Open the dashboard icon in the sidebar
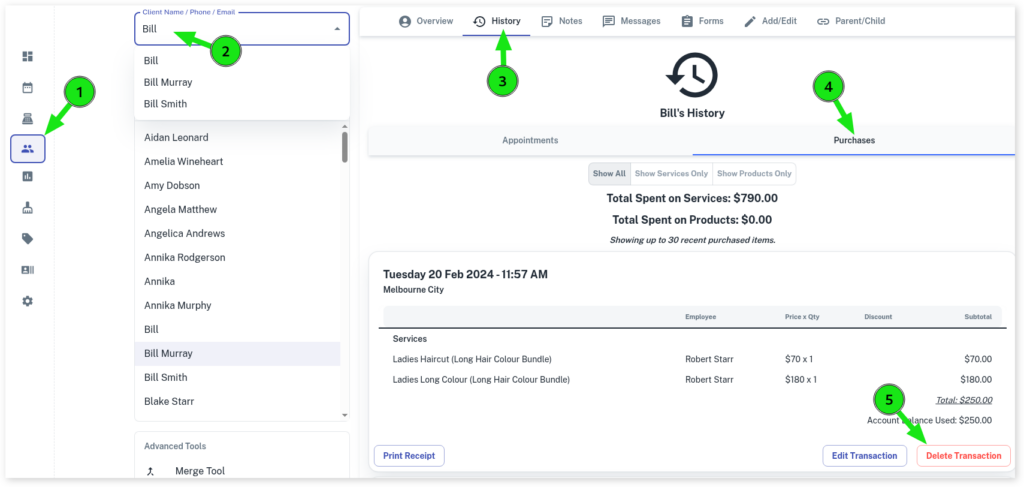Screen dimensions: 1024x487 28,57
